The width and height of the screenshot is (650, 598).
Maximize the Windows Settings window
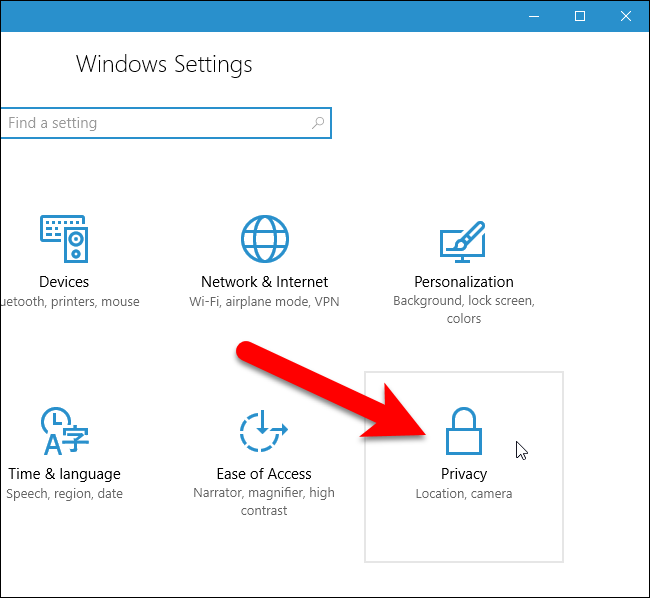tap(580, 15)
